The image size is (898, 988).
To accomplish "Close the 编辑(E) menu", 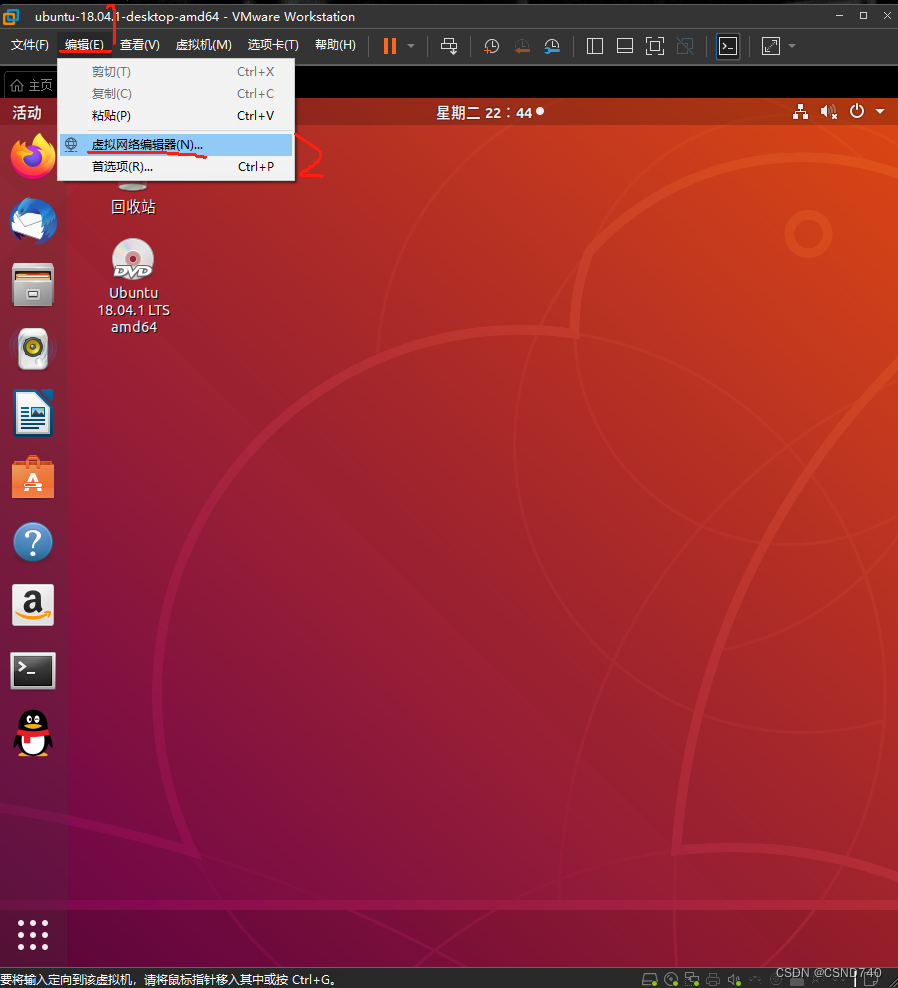I will 84,45.
